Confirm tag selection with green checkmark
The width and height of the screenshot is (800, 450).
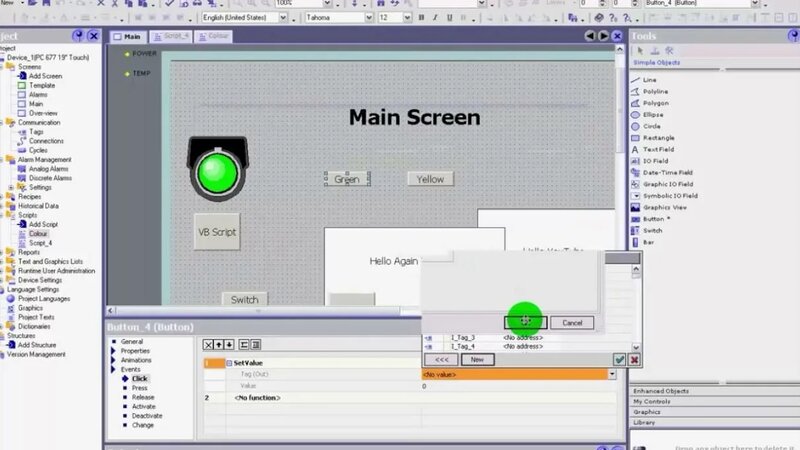(x=619, y=360)
